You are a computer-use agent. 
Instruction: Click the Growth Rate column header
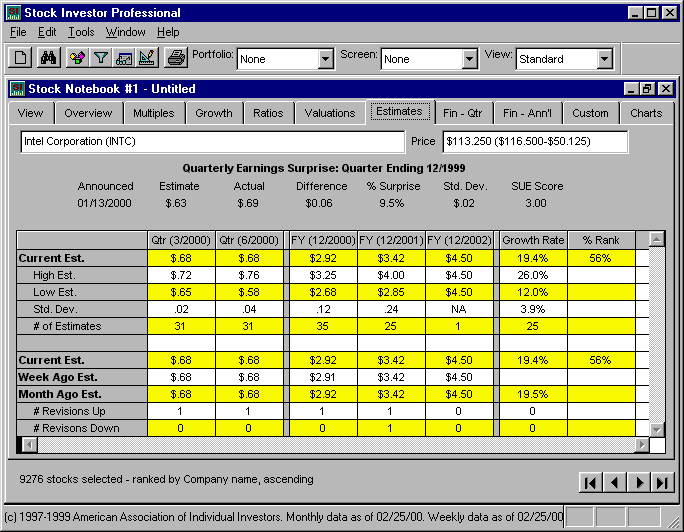tap(533, 240)
